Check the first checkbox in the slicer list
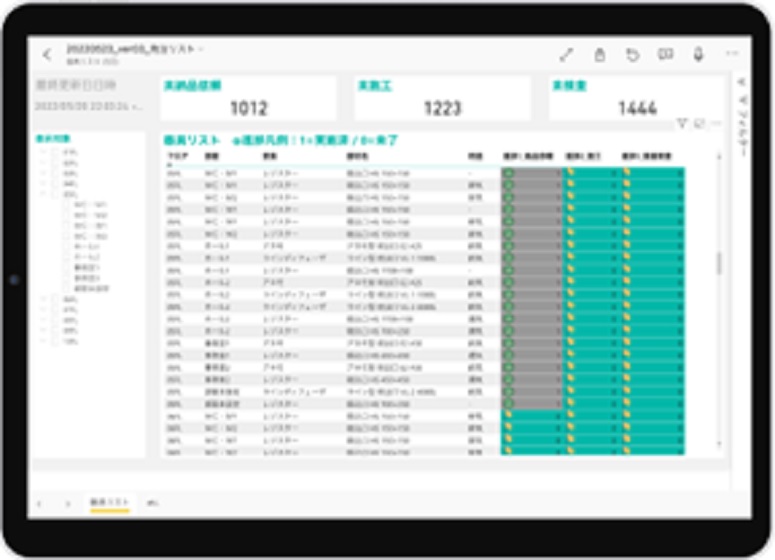The image size is (775, 560). pyautogui.click(x=56, y=151)
